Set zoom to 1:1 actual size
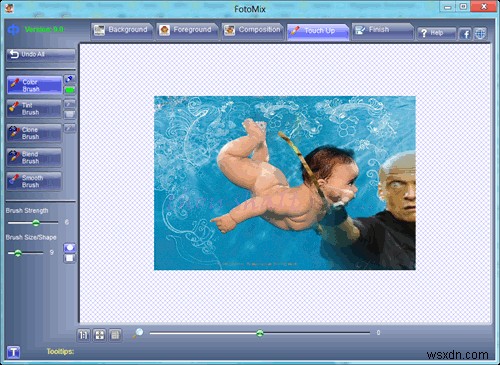The height and width of the screenshot is (365, 500). click(x=84, y=335)
